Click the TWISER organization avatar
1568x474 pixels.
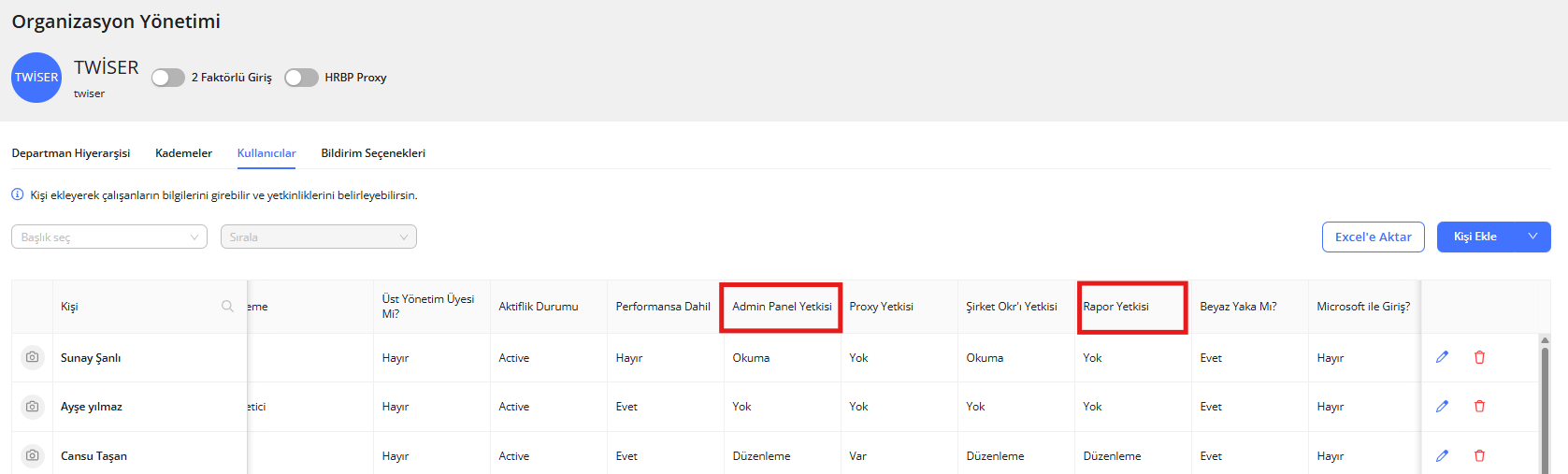36,78
